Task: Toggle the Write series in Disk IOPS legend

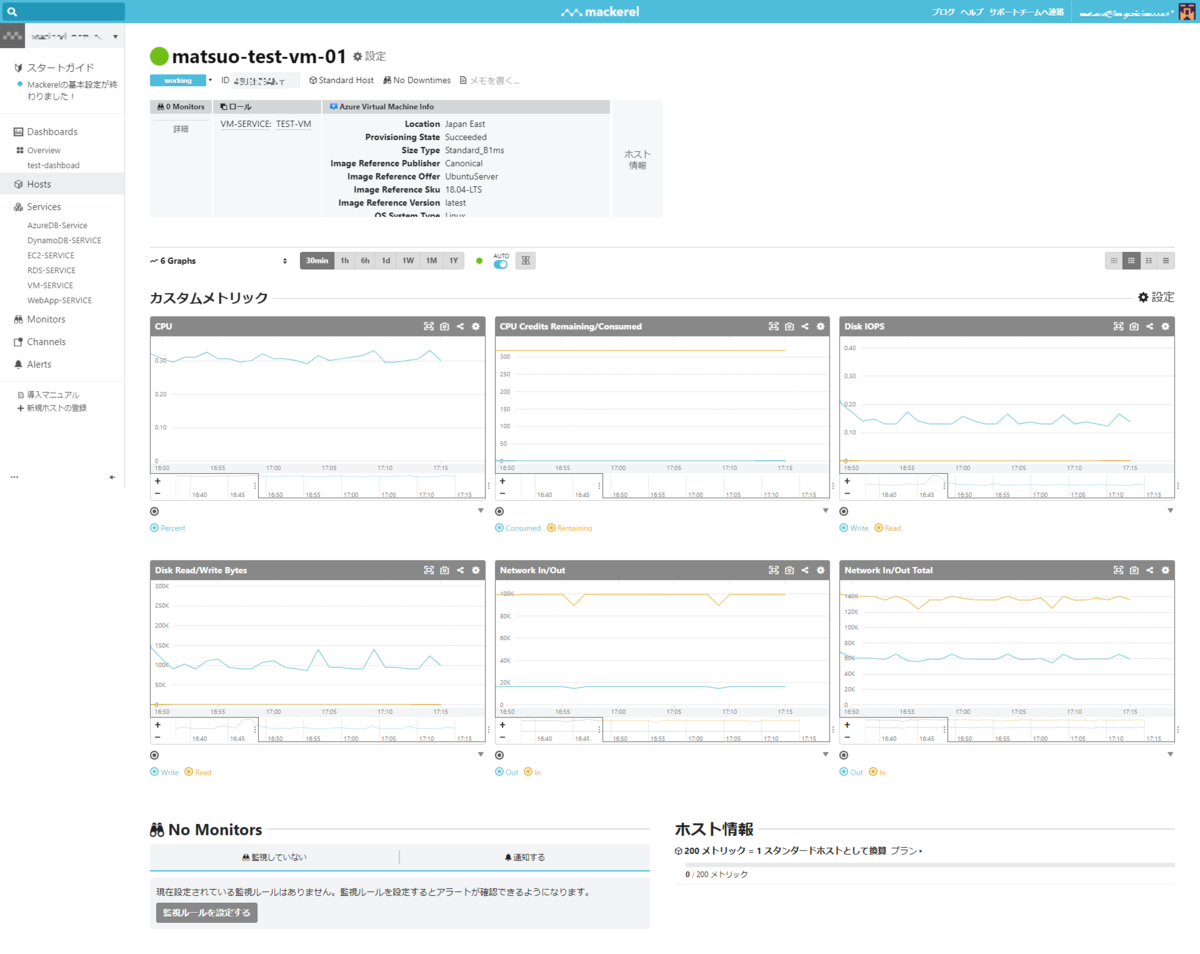Action: (854, 528)
